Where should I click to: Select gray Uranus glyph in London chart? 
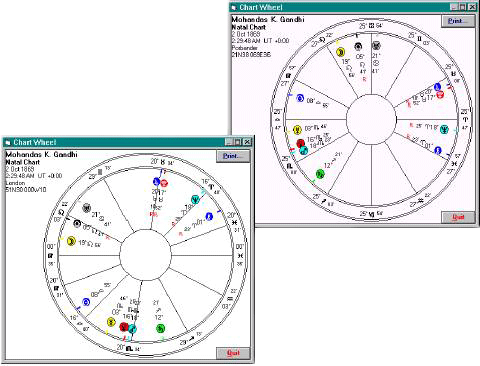(86, 208)
